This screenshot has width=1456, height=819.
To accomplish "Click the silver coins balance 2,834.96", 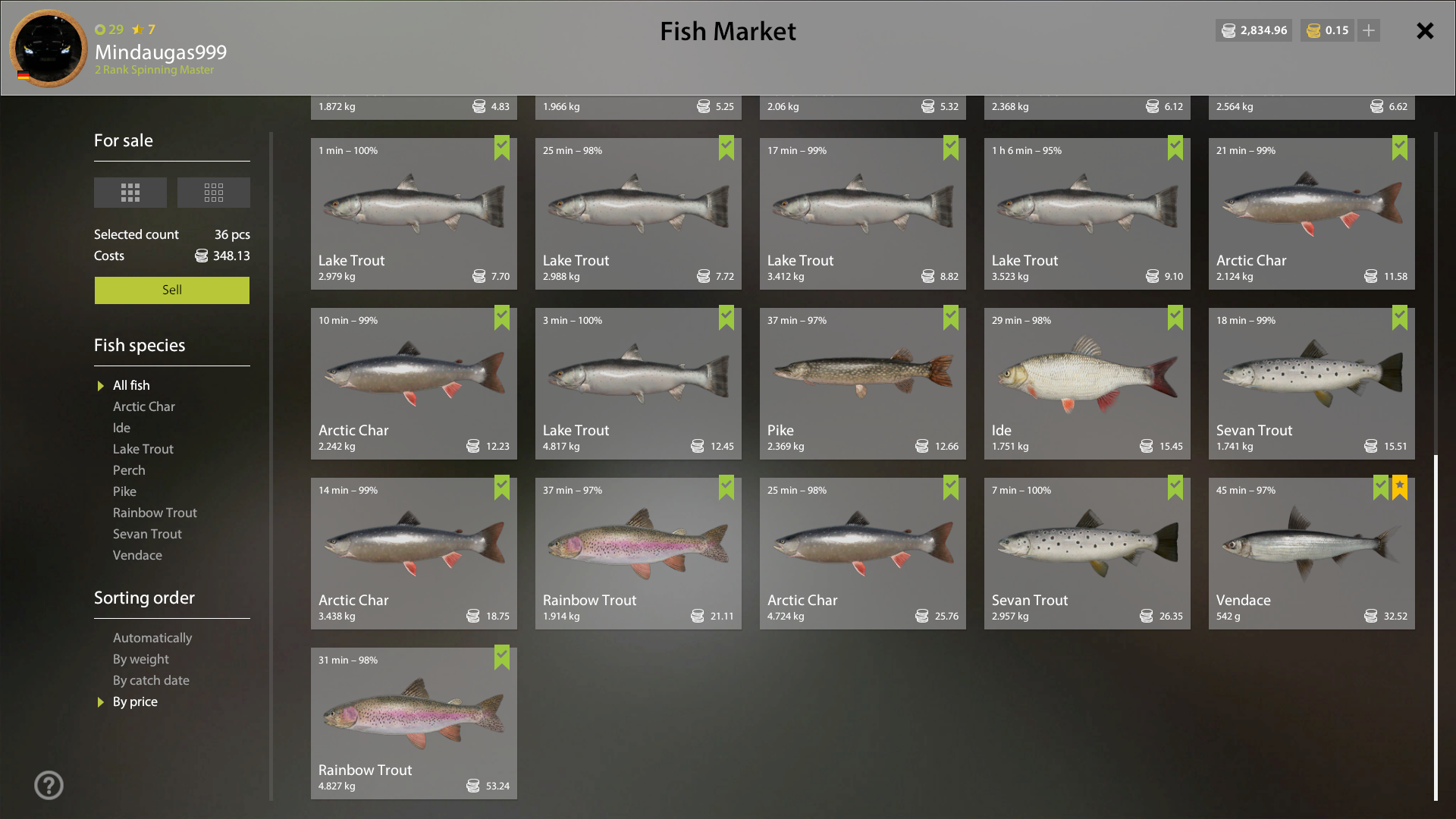I will (x=1254, y=30).
